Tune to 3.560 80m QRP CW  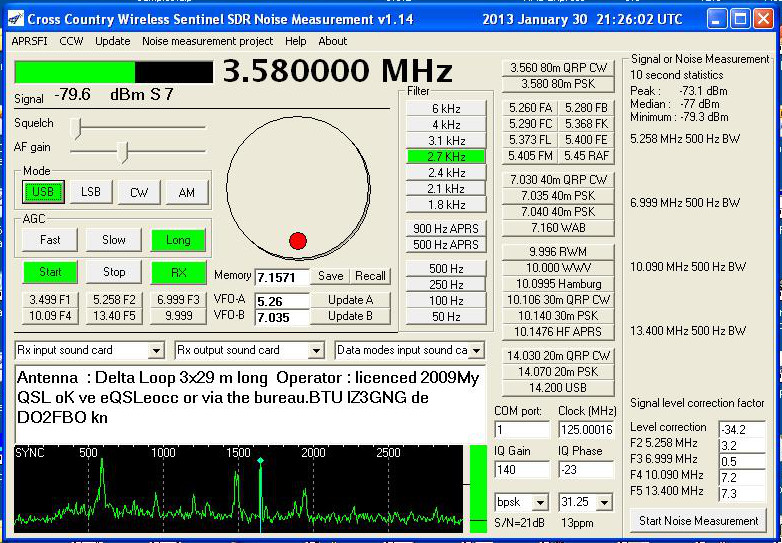(x=558, y=68)
